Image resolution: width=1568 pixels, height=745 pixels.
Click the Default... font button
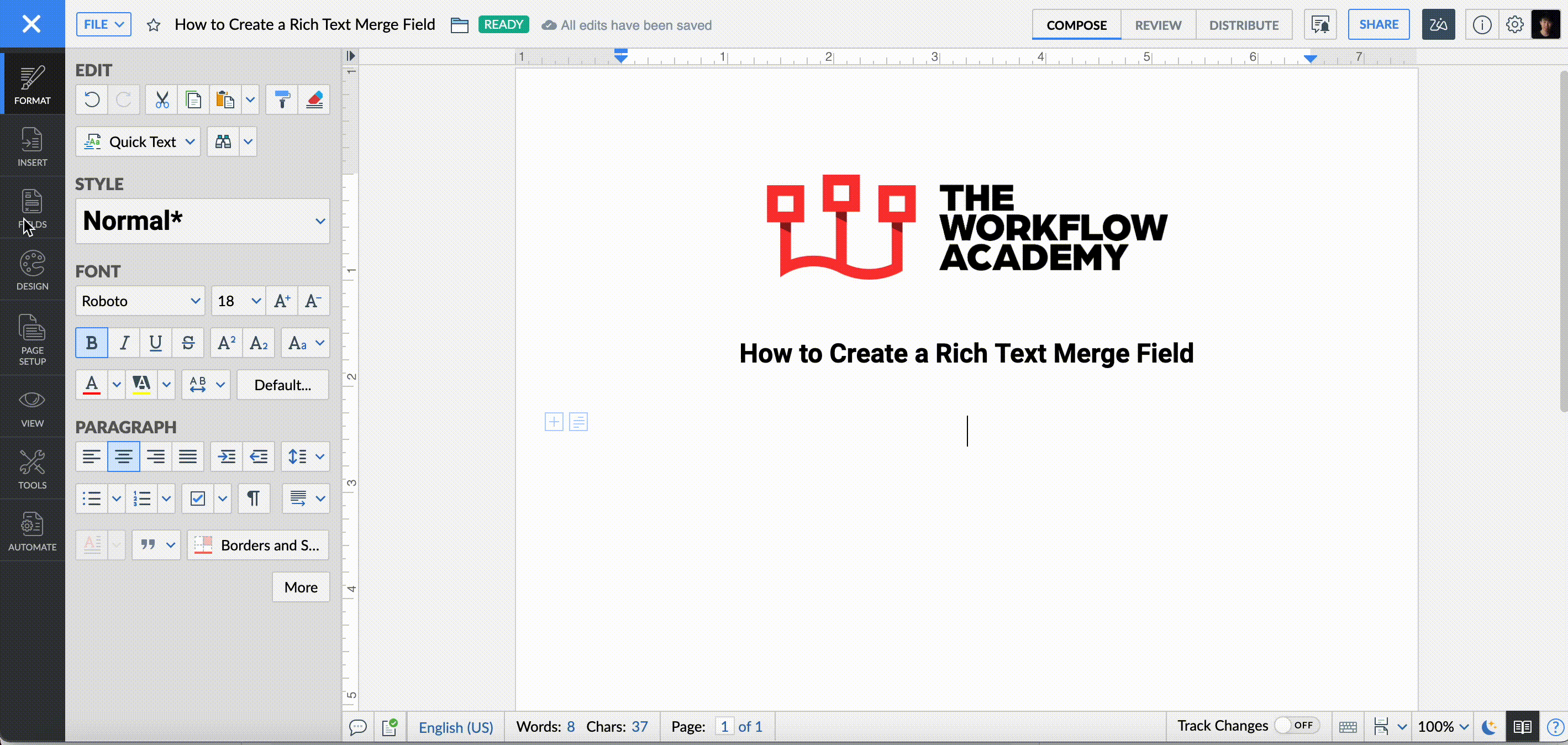click(282, 385)
